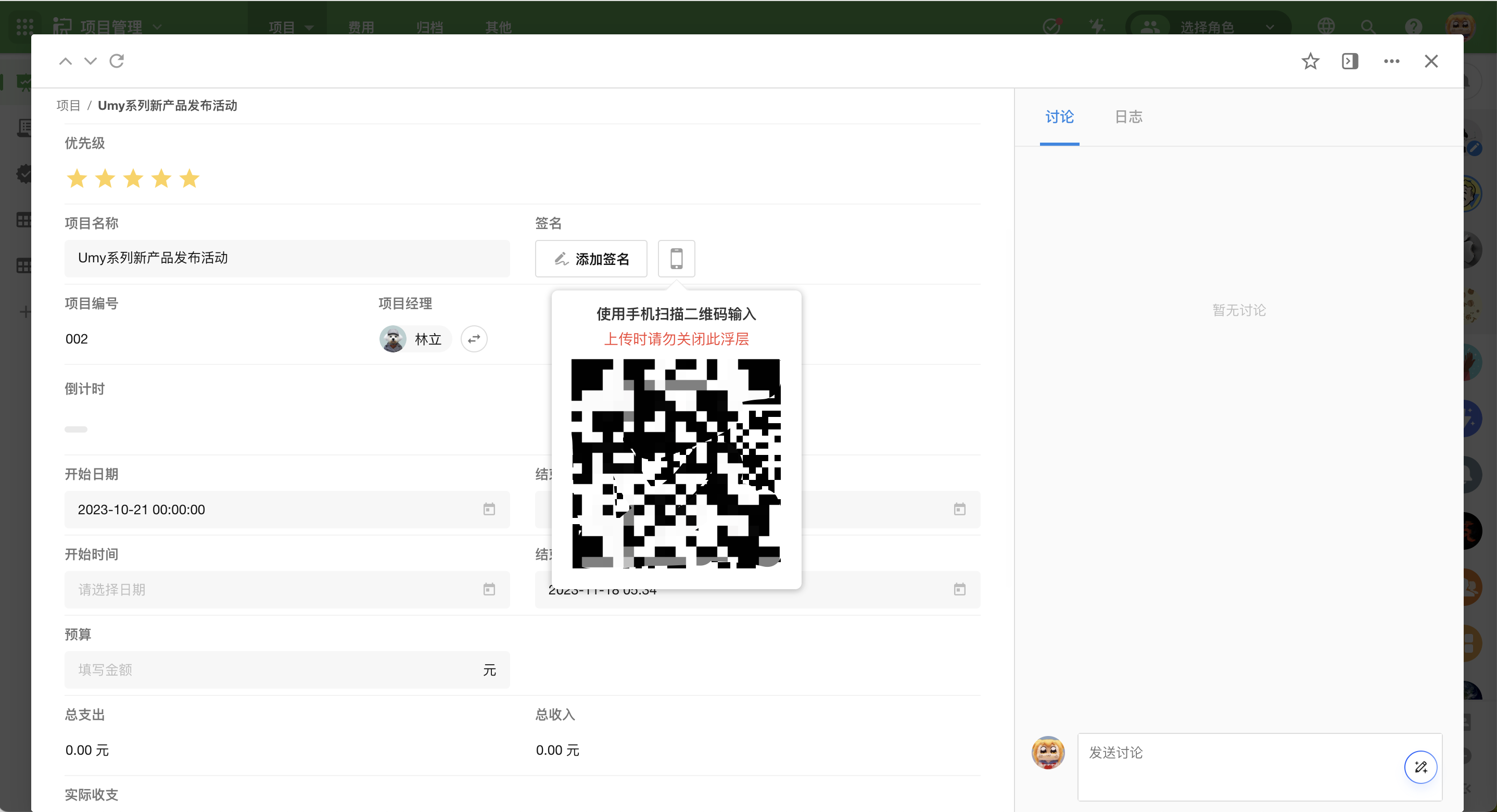Click the commenter avatar beside discussion box
Viewport: 1497px width, 812px height.
click(1048, 753)
